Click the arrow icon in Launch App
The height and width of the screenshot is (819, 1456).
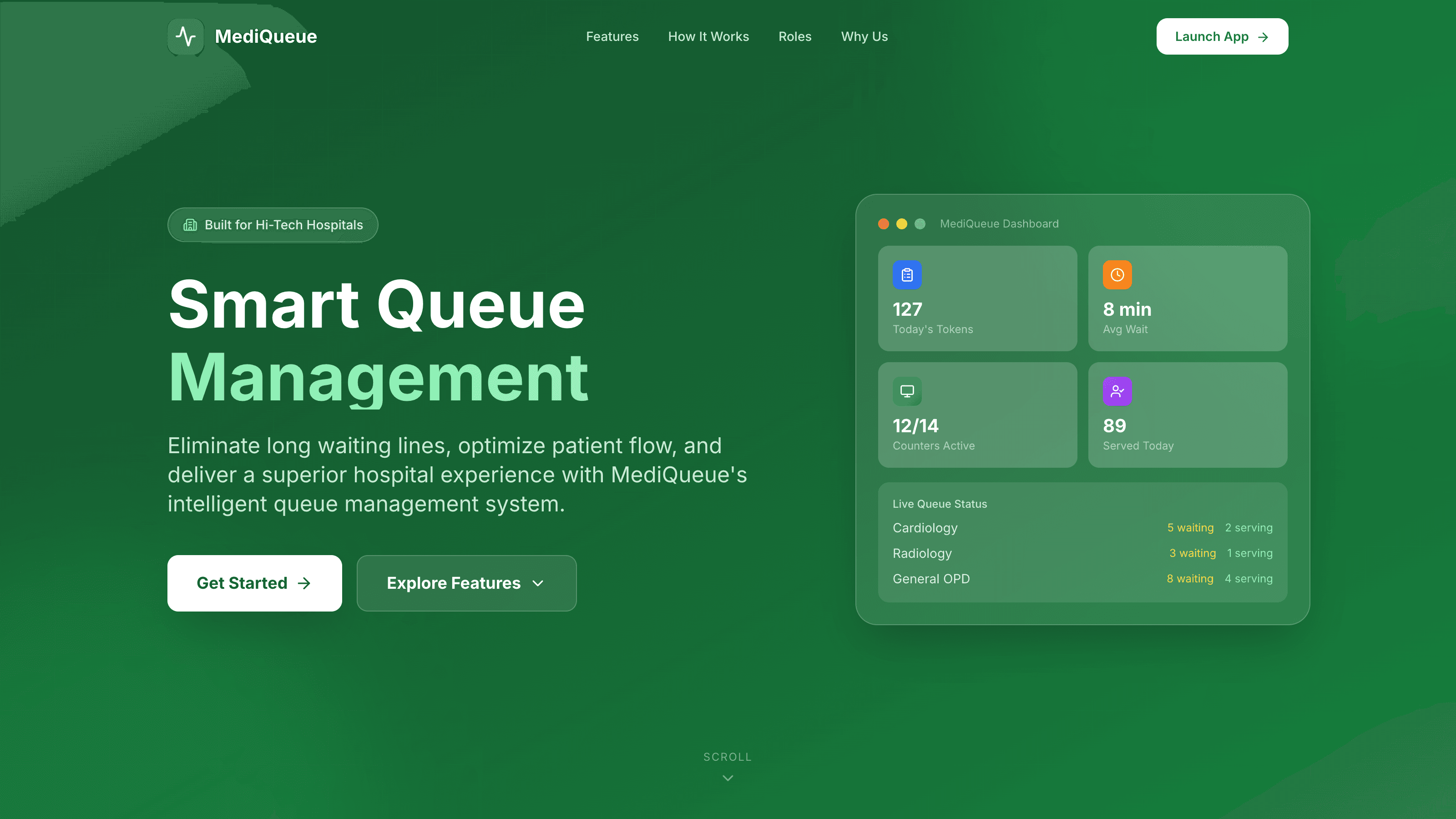pyautogui.click(x=1263, y=37)
